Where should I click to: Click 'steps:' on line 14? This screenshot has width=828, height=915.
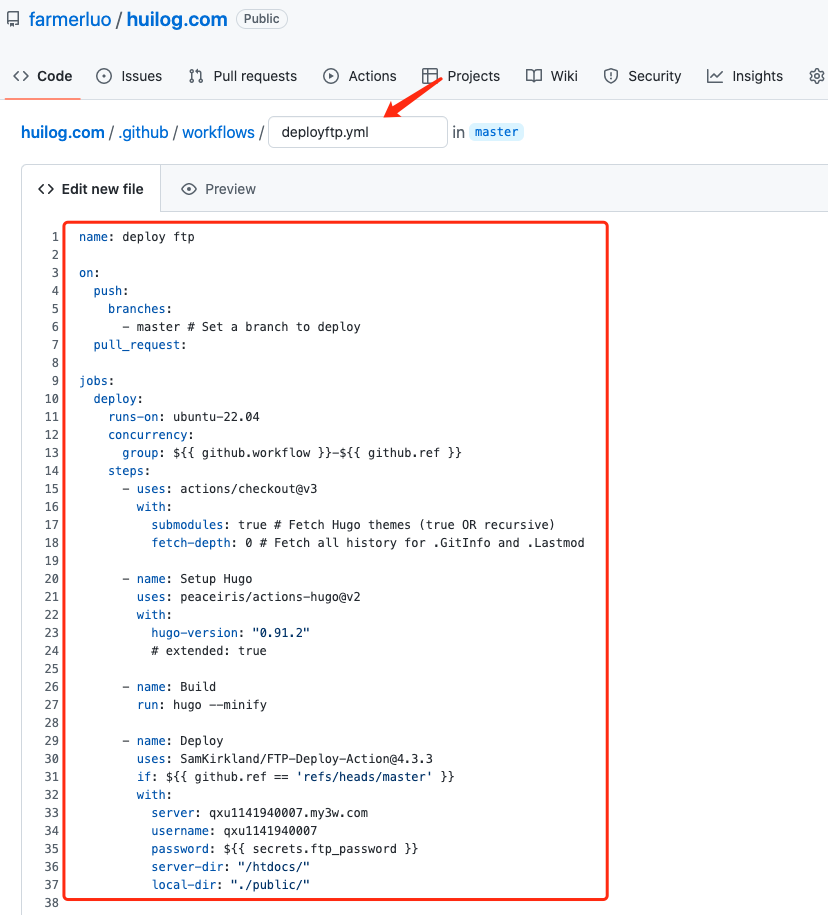pos(129,471)
